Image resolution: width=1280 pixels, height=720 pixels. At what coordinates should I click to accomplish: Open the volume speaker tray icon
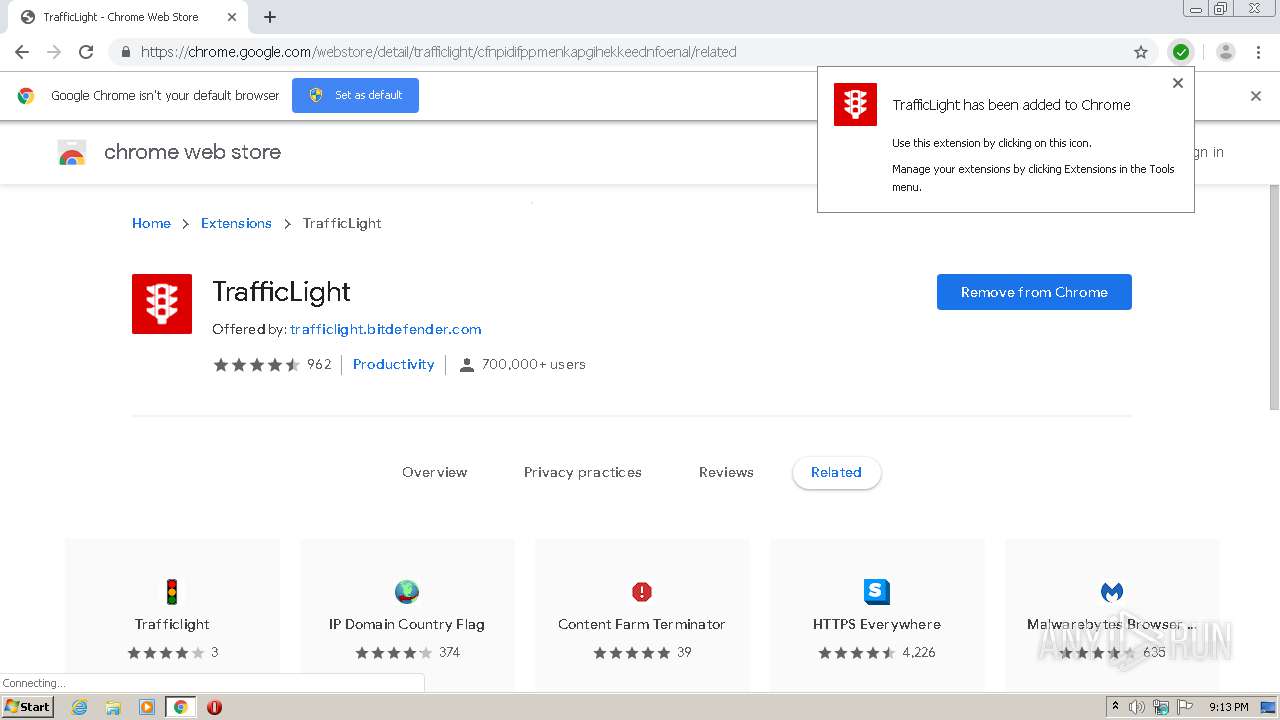(1137, 707)
